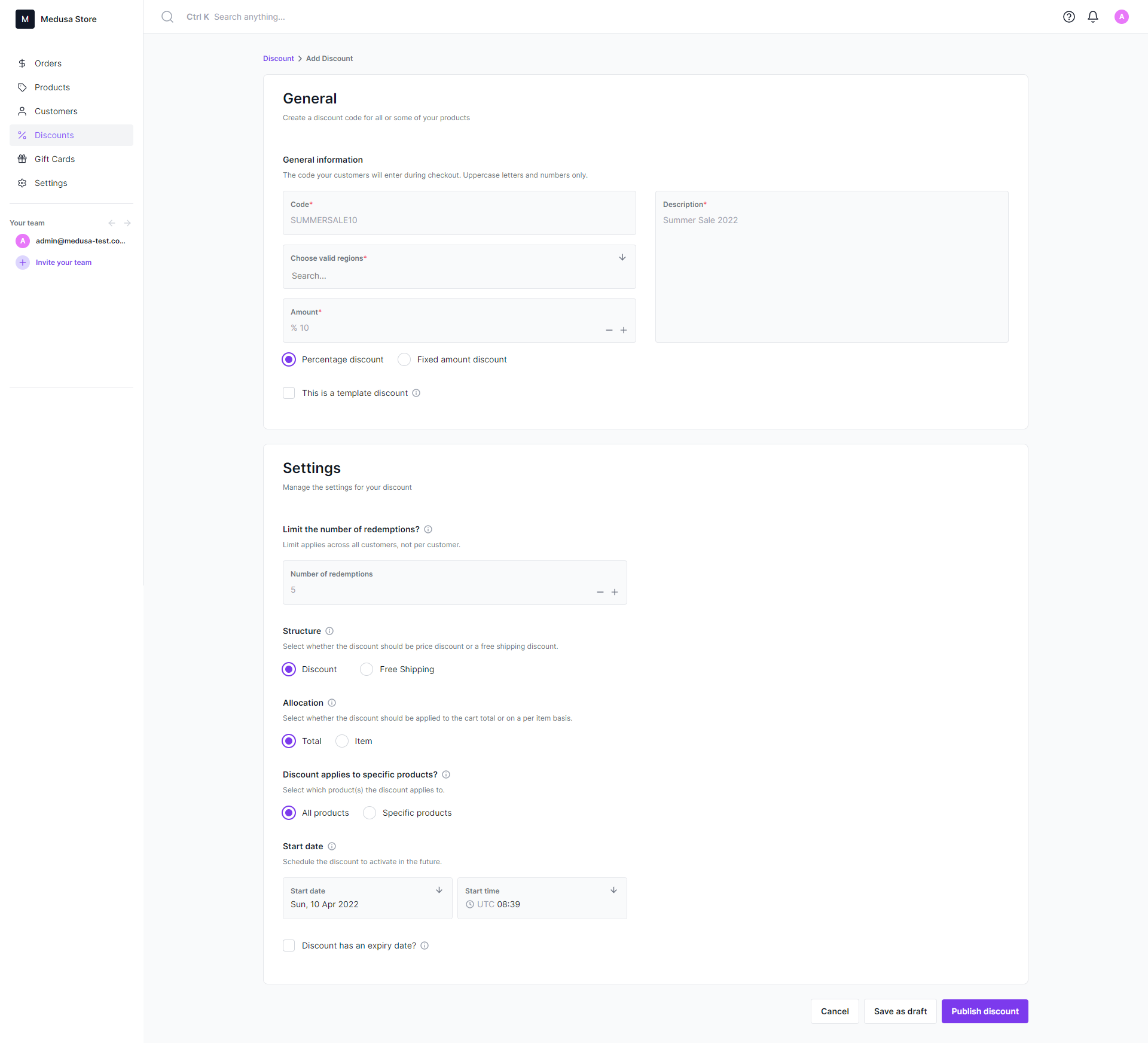1148x1043 pixels.
Task: Click 'Save as draft'
Action: 900,1011
